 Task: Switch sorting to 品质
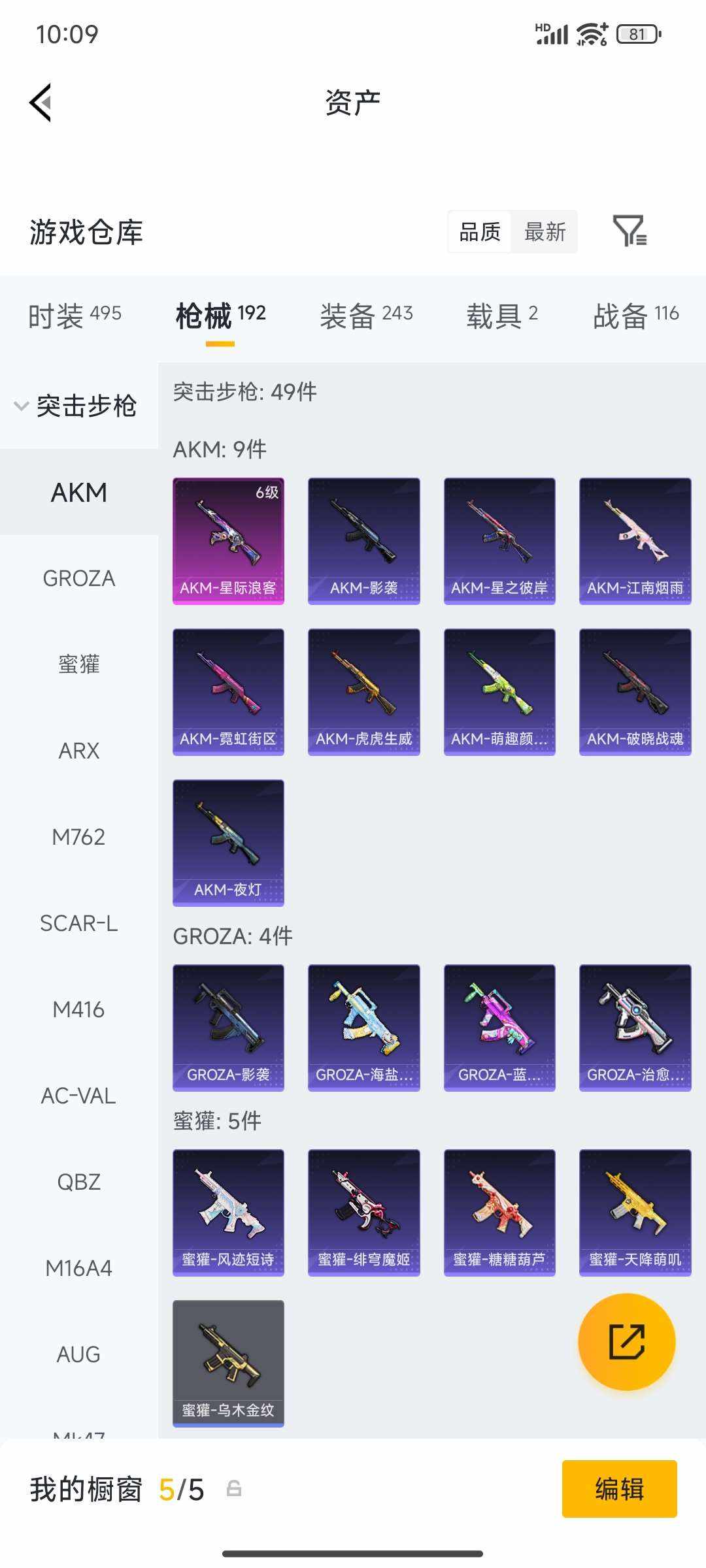click(480, 232)
